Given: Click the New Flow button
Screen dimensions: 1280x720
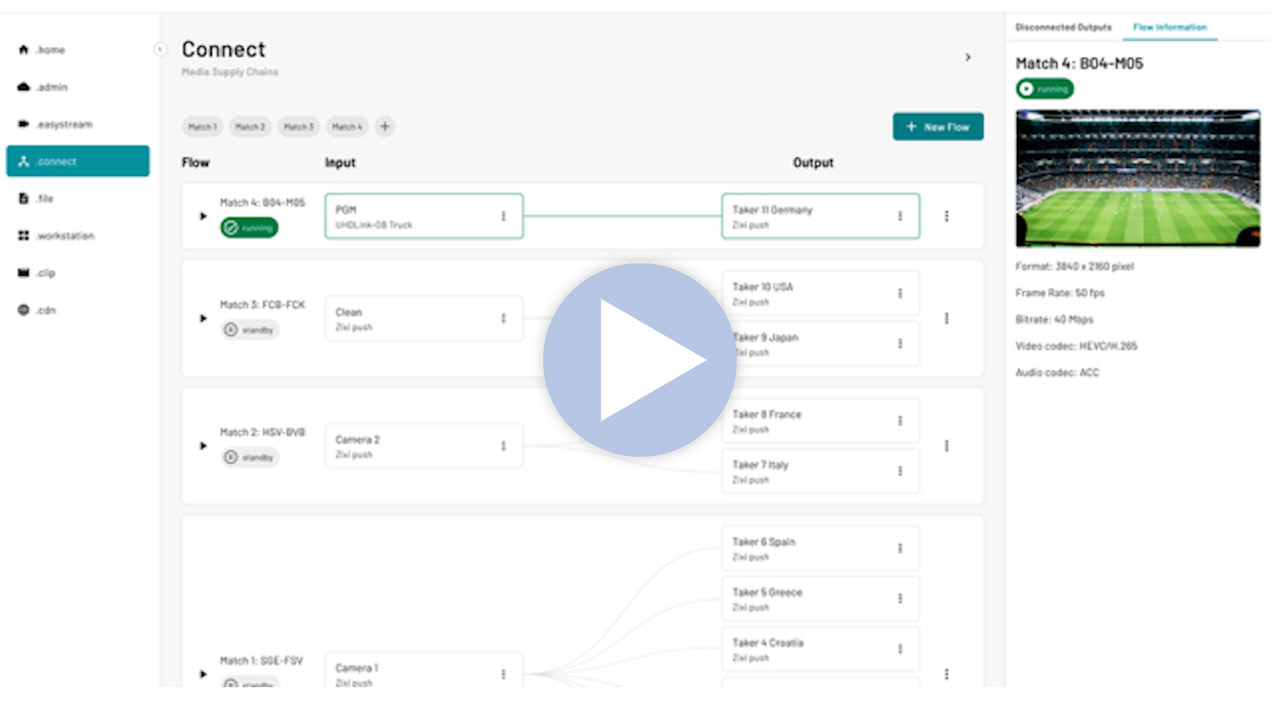Looking at the screenshot, I should click(x=938, y=127).
